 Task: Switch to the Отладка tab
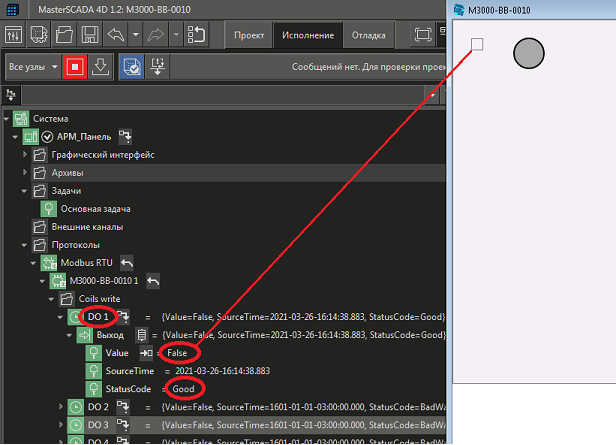[x=368, y=35]
